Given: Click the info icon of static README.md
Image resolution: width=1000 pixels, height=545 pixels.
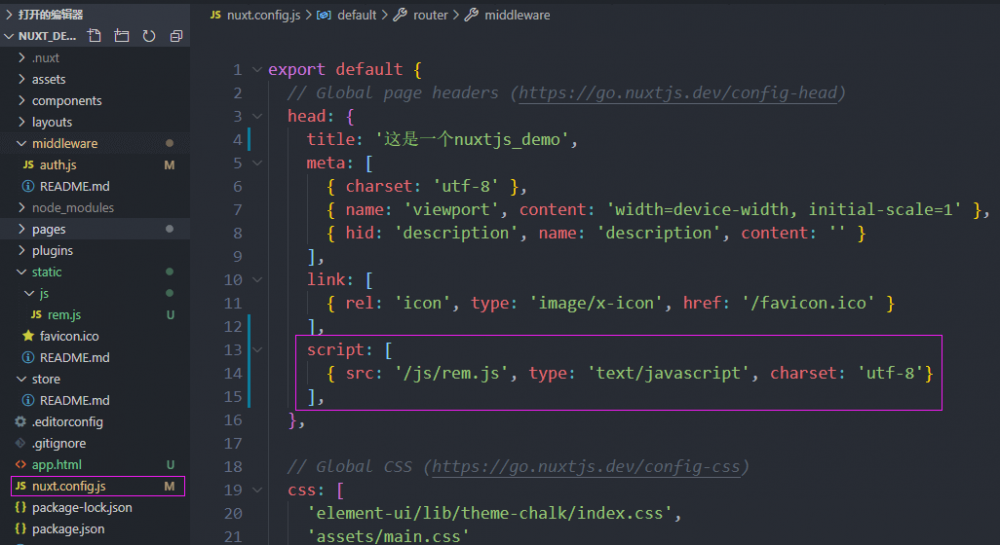Looking at the screenshot, I should [x=28, y=357].
